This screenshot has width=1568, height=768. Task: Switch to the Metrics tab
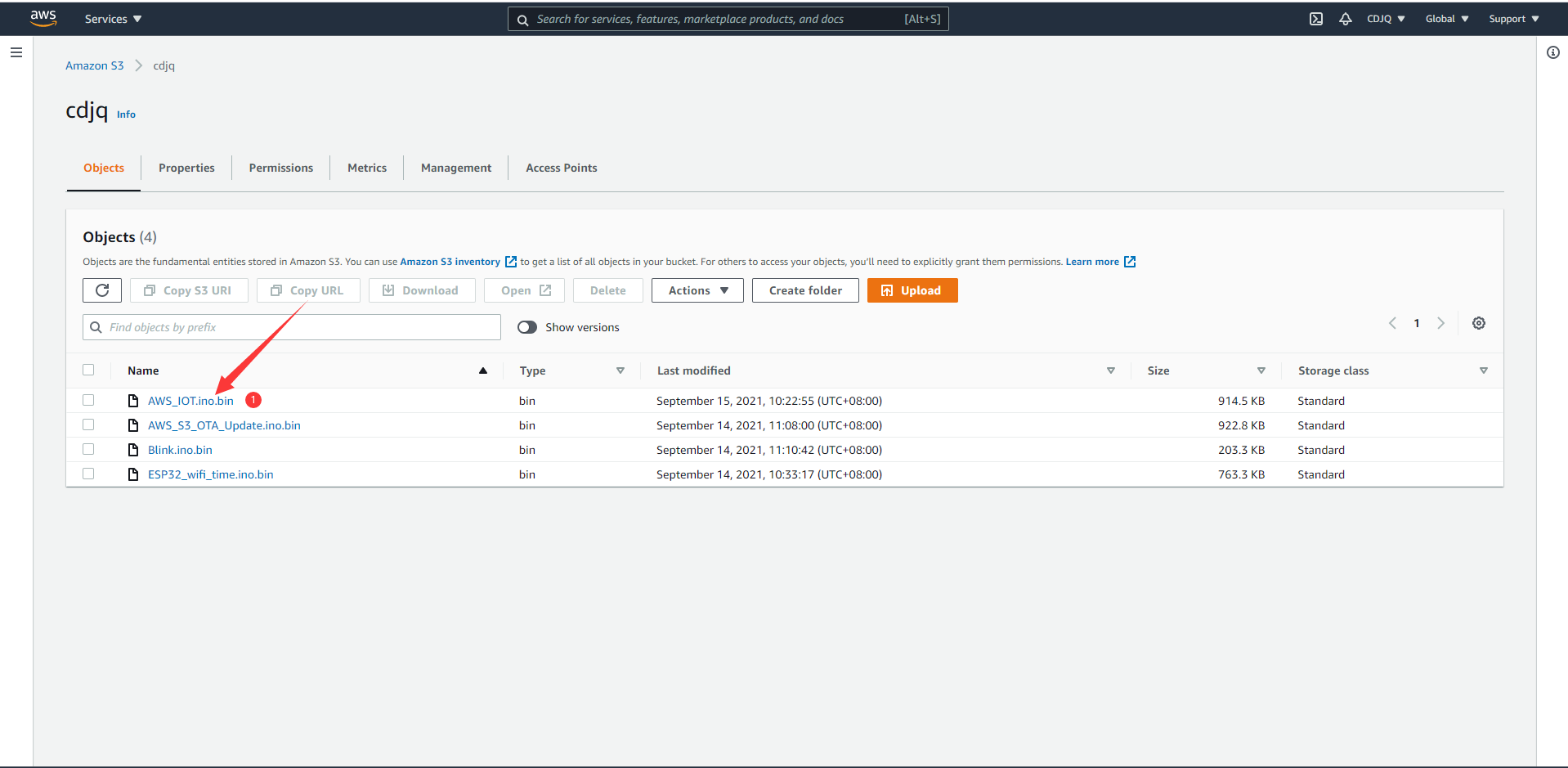coord(367,168)
